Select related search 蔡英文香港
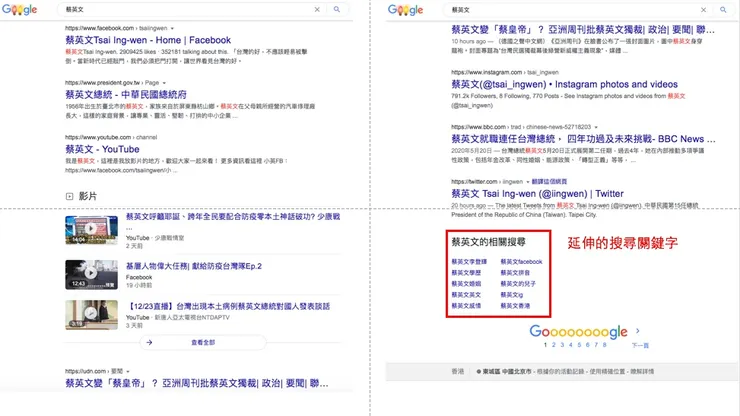Screen dimensions: 740x416 [515, 306]
